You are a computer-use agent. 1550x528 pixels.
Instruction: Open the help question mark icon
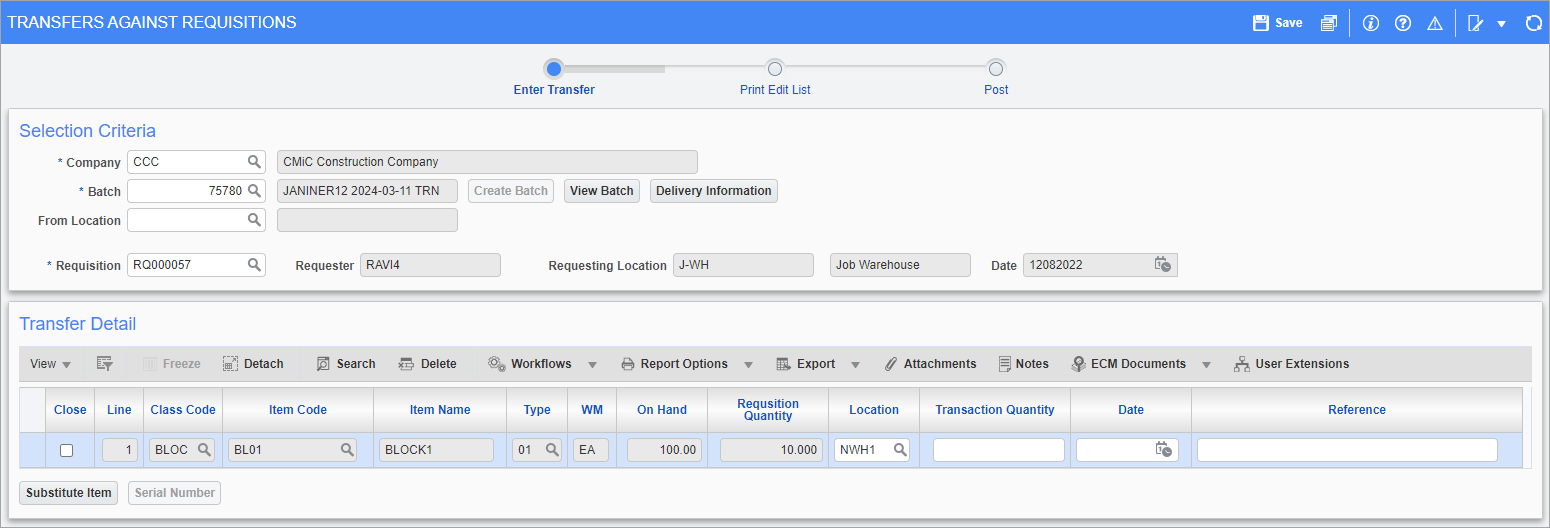coord(1403,22)
